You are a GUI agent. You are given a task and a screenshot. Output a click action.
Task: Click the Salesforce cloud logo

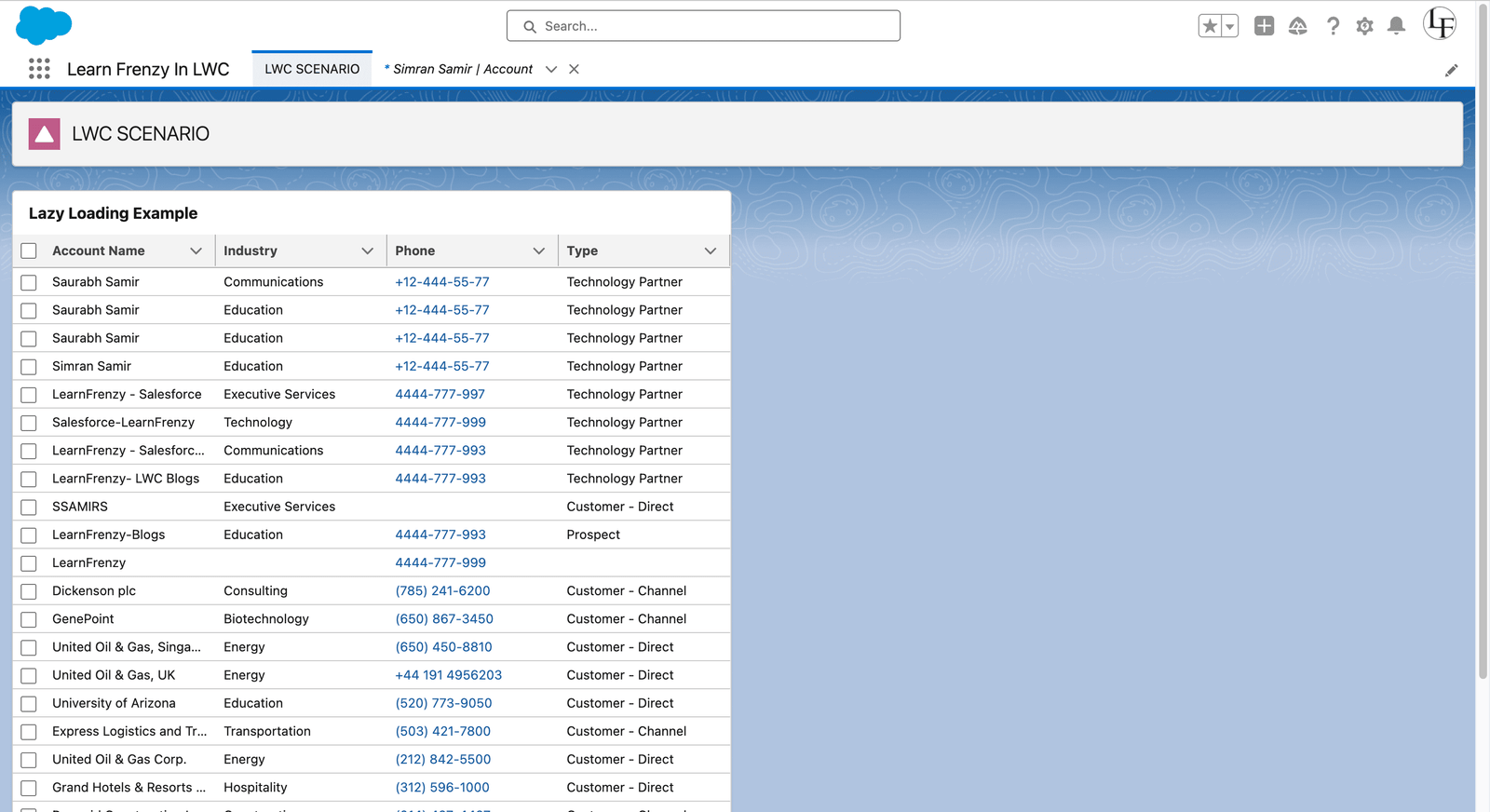tap(44, 25)
